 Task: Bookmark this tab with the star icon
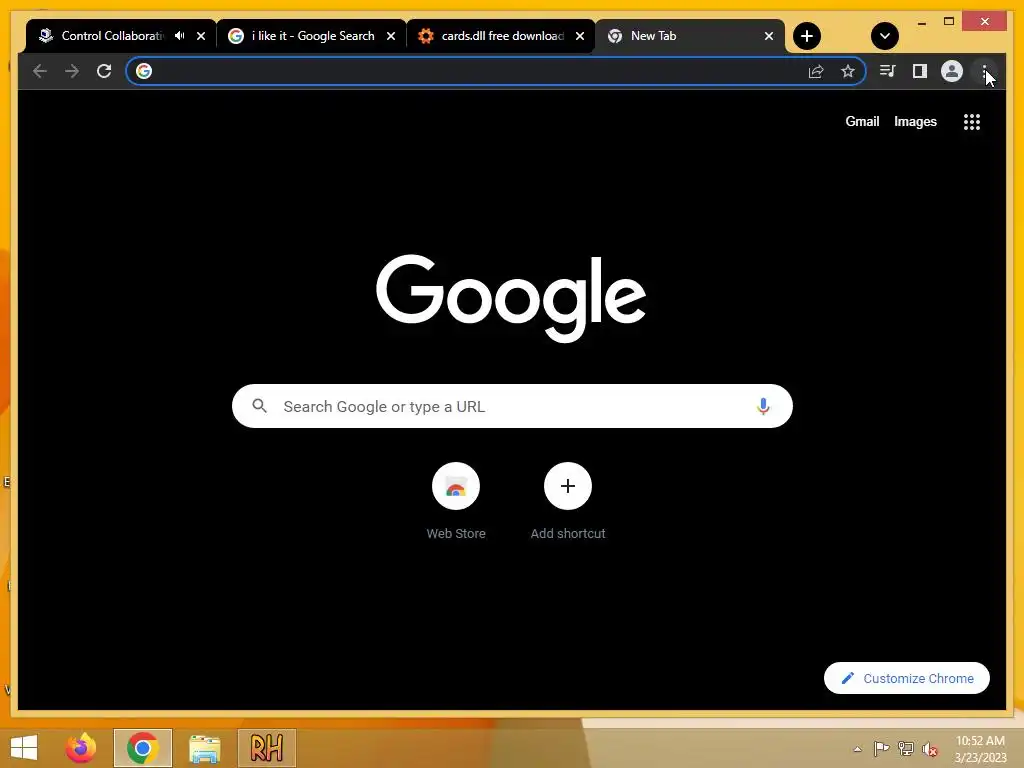pos(848,71)
